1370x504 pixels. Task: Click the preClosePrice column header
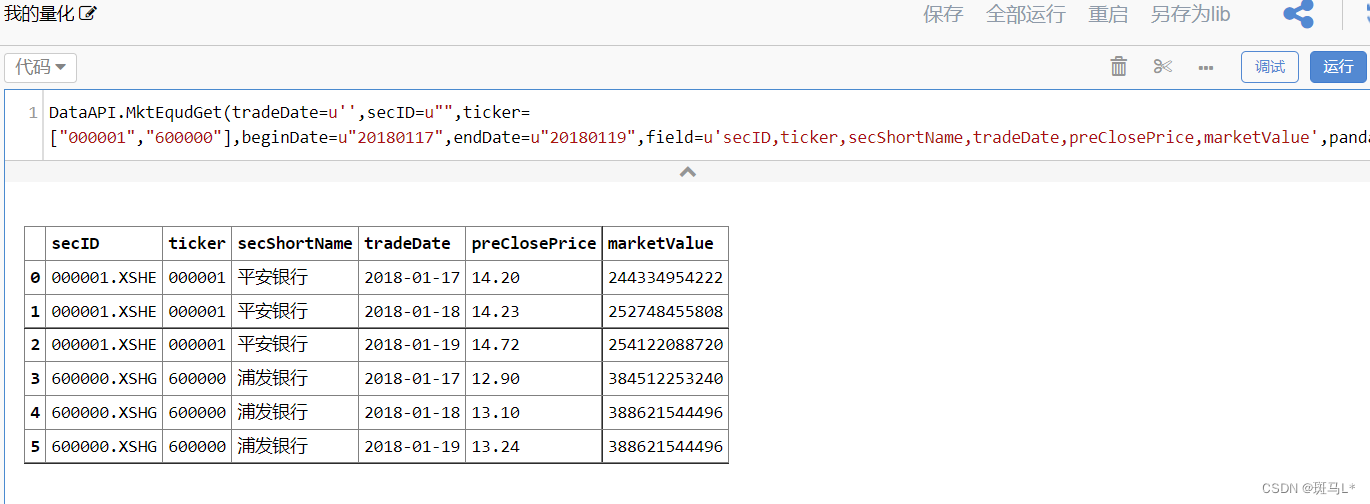[x=534, y=244]
